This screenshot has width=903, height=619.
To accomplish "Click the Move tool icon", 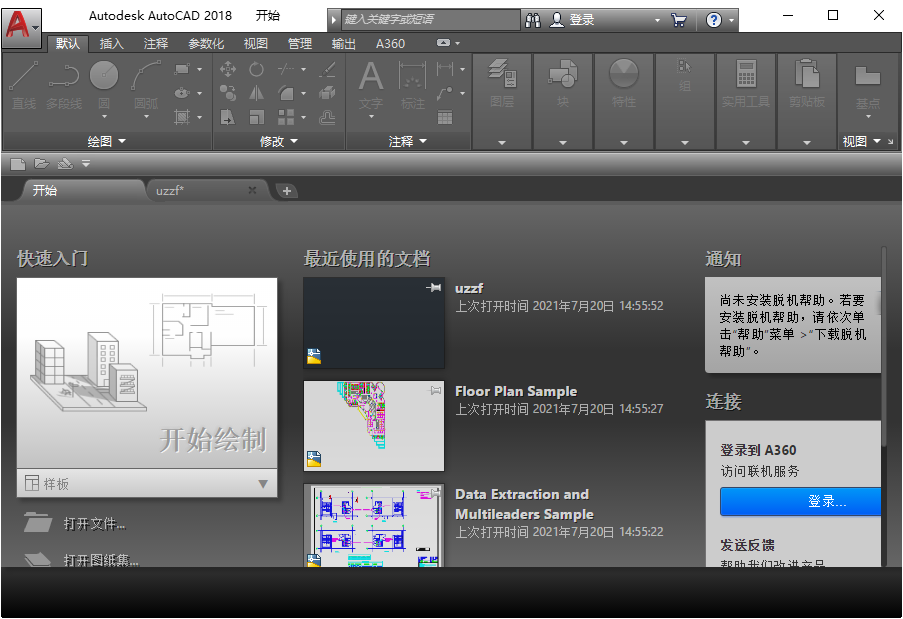I will pyautogui.click(x=228, y=70).
